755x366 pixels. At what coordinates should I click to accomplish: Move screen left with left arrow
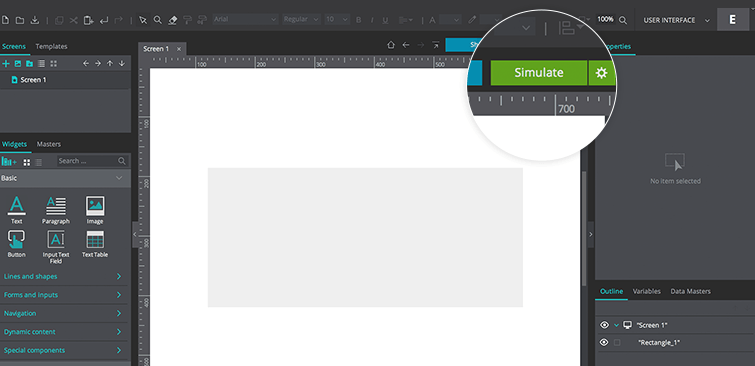[86, 64]
